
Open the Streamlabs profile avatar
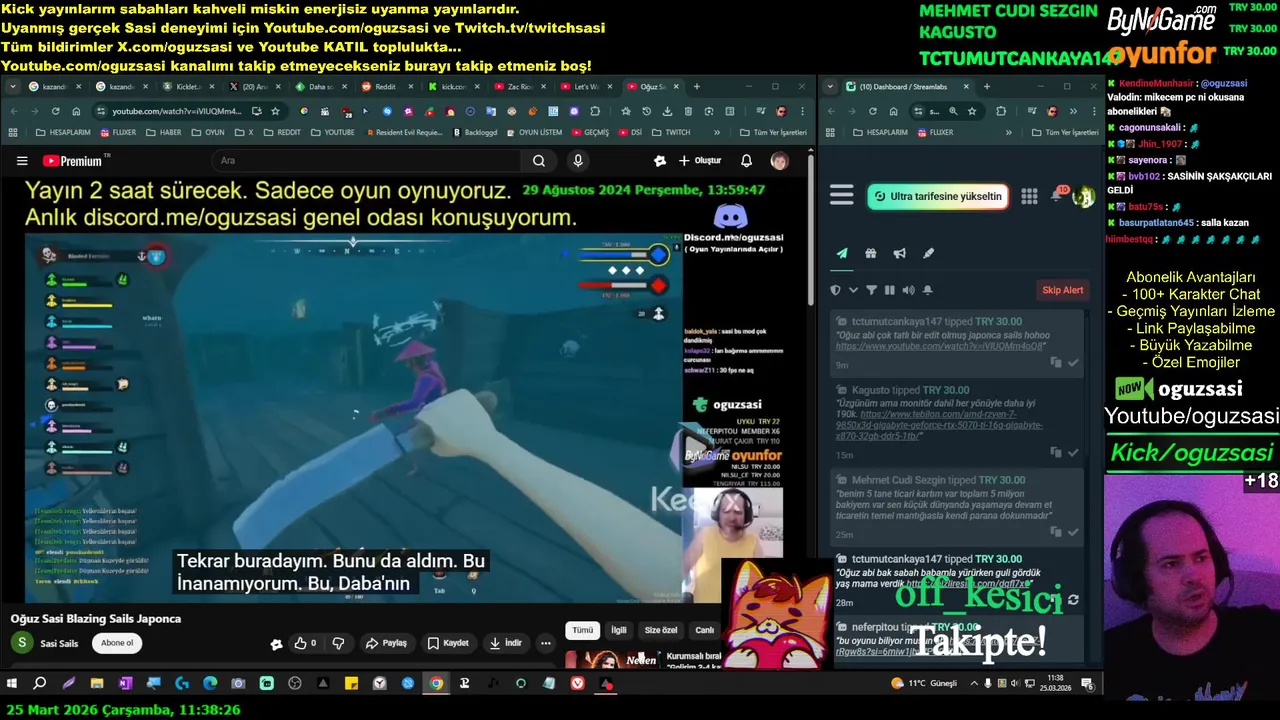[1083, 197]
